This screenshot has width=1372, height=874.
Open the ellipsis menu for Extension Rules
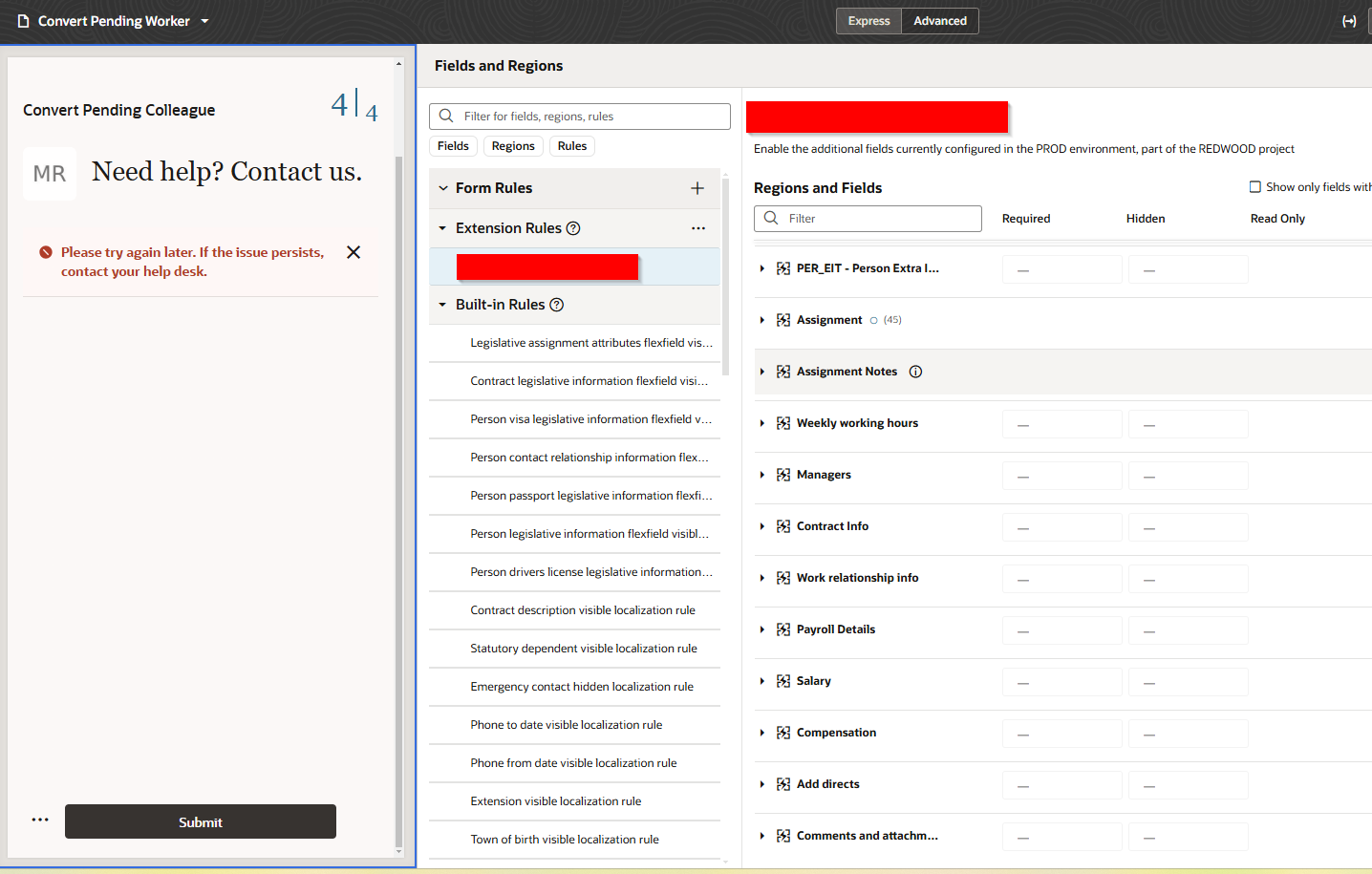click(698, 228)
